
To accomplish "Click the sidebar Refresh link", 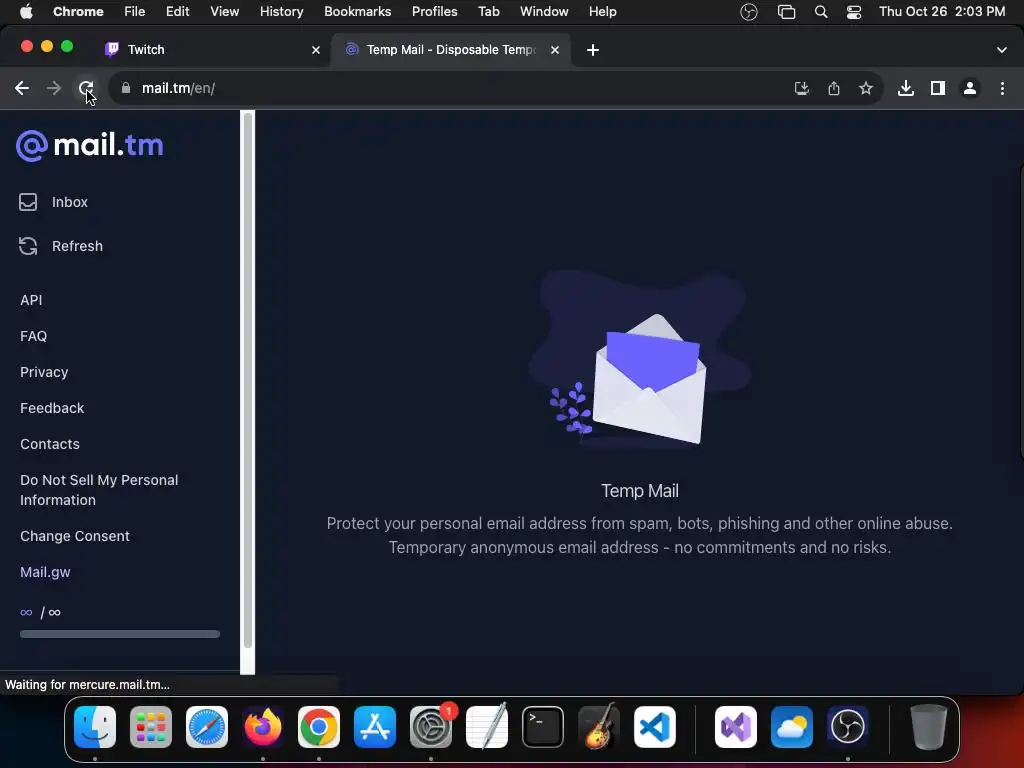I will pos(61,246).
